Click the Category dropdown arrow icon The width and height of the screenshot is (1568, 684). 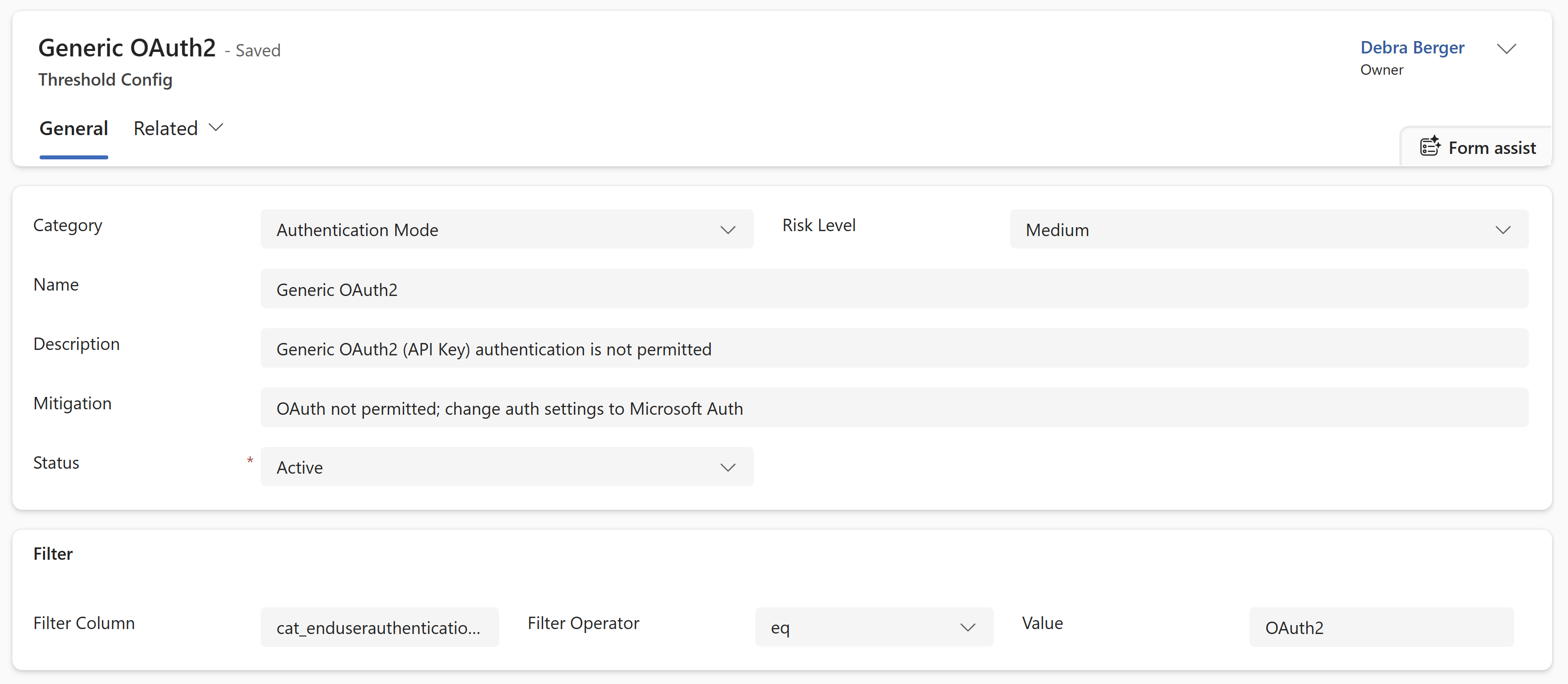click(x=728, y=230)
